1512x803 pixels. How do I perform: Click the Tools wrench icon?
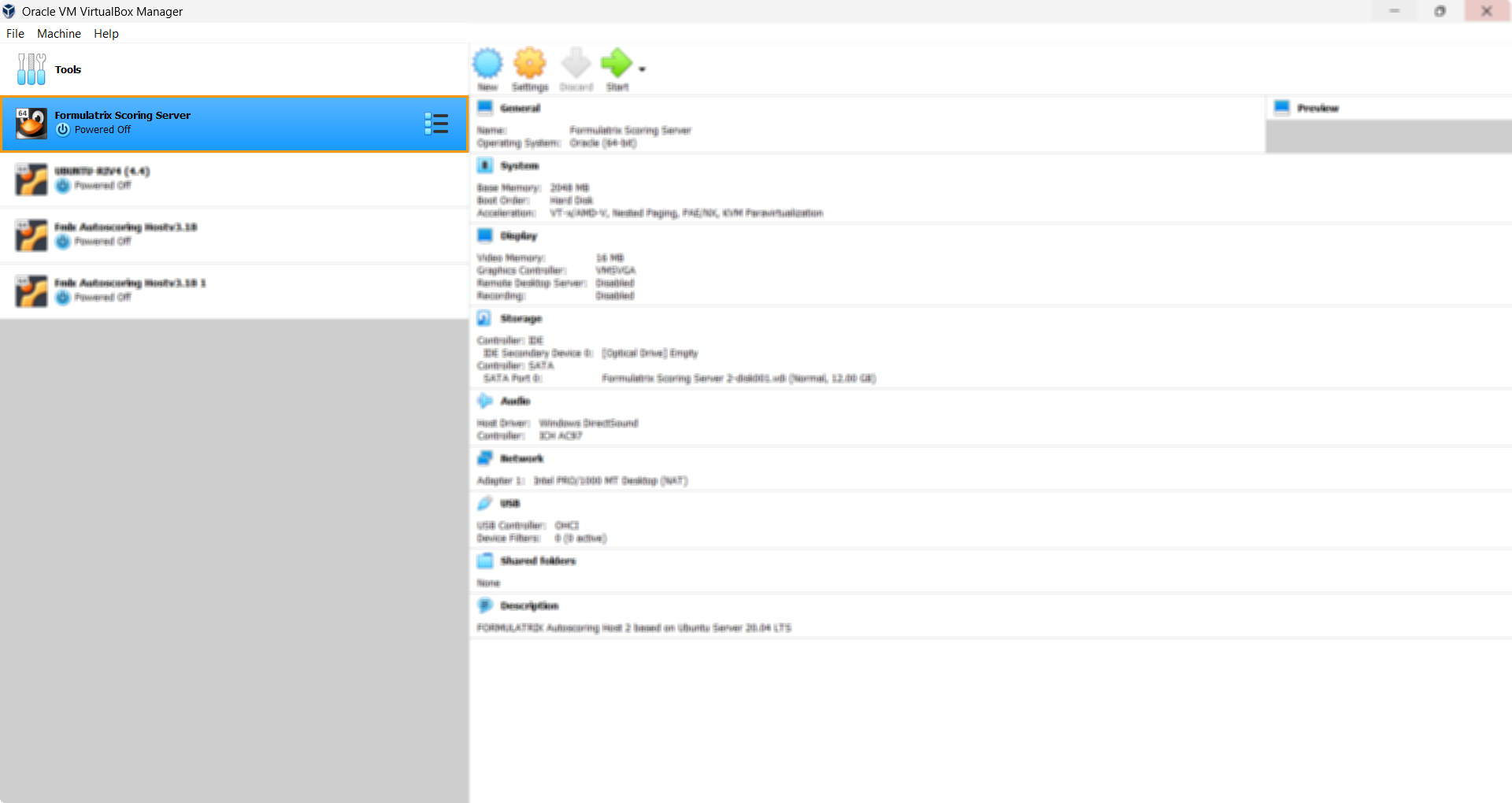point(31,69)
